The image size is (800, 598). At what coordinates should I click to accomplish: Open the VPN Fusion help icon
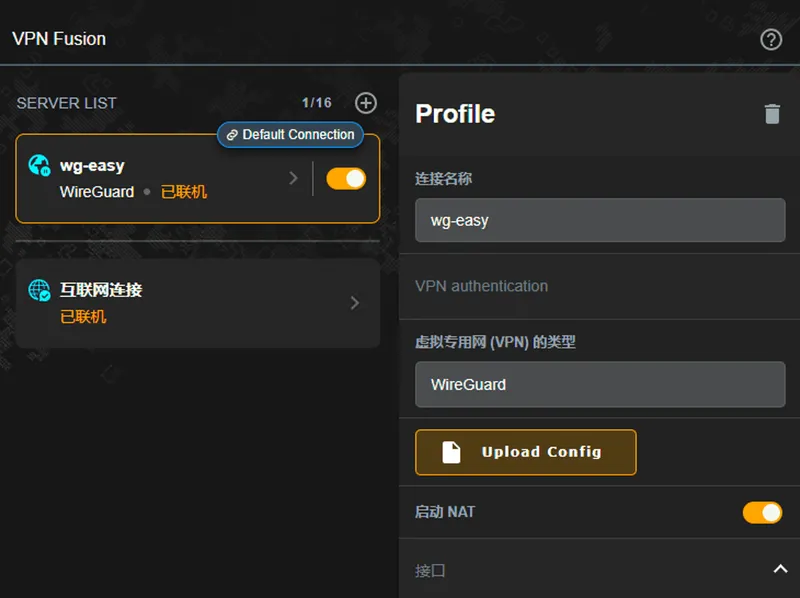771,40
